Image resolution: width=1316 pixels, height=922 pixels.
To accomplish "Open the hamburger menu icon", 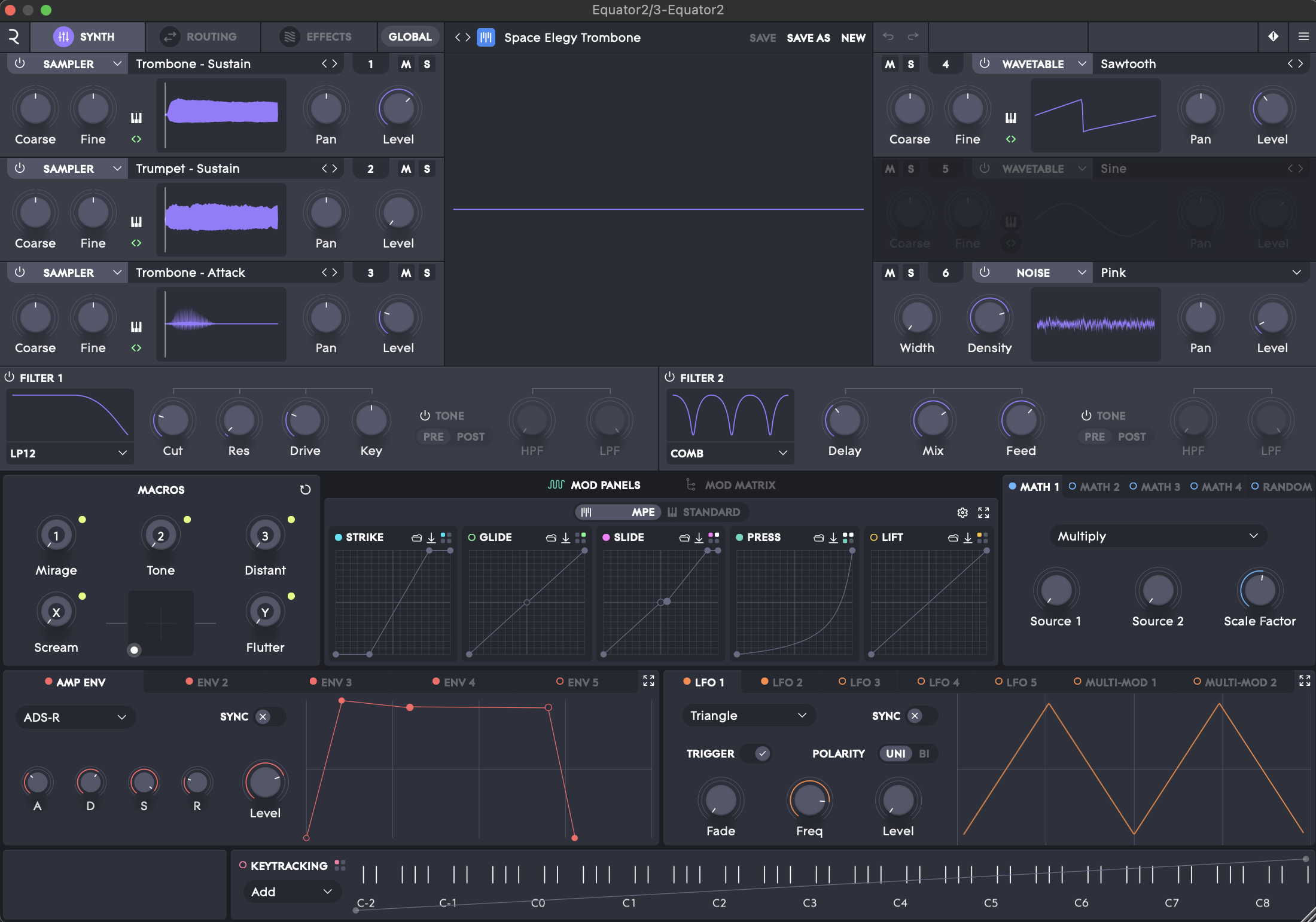I will pos(1303,36).
